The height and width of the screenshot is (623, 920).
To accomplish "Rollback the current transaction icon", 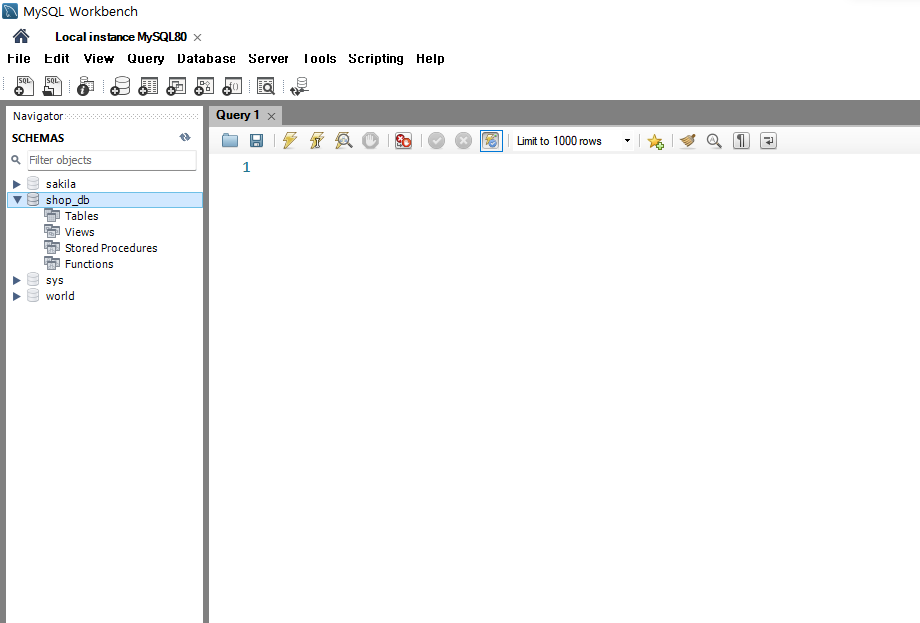I will (464, 141).
